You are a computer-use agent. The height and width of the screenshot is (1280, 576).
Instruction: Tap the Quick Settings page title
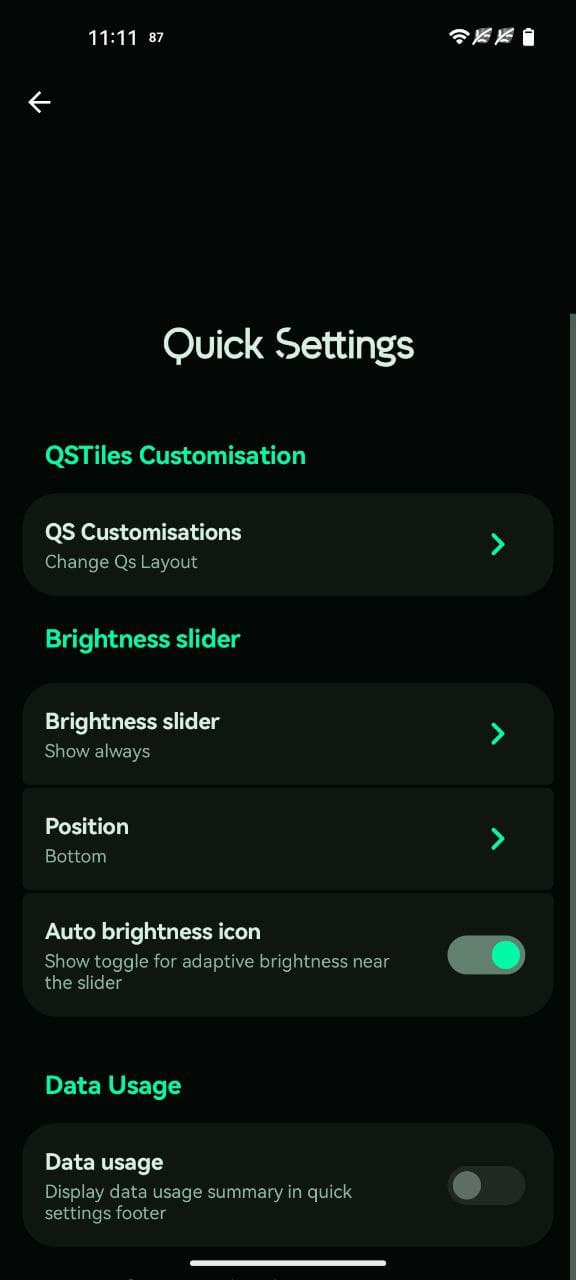pos(288,345)
